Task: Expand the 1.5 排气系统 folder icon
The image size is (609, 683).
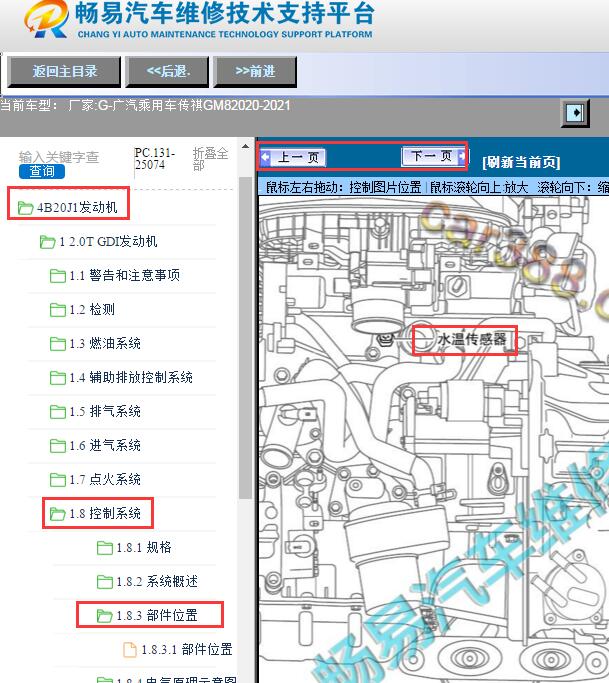Action: tap(58, 412)
